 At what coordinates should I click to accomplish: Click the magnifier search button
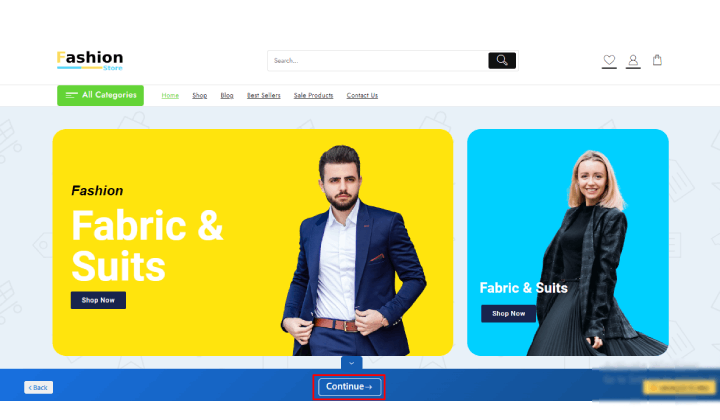(x=502, y=61)
